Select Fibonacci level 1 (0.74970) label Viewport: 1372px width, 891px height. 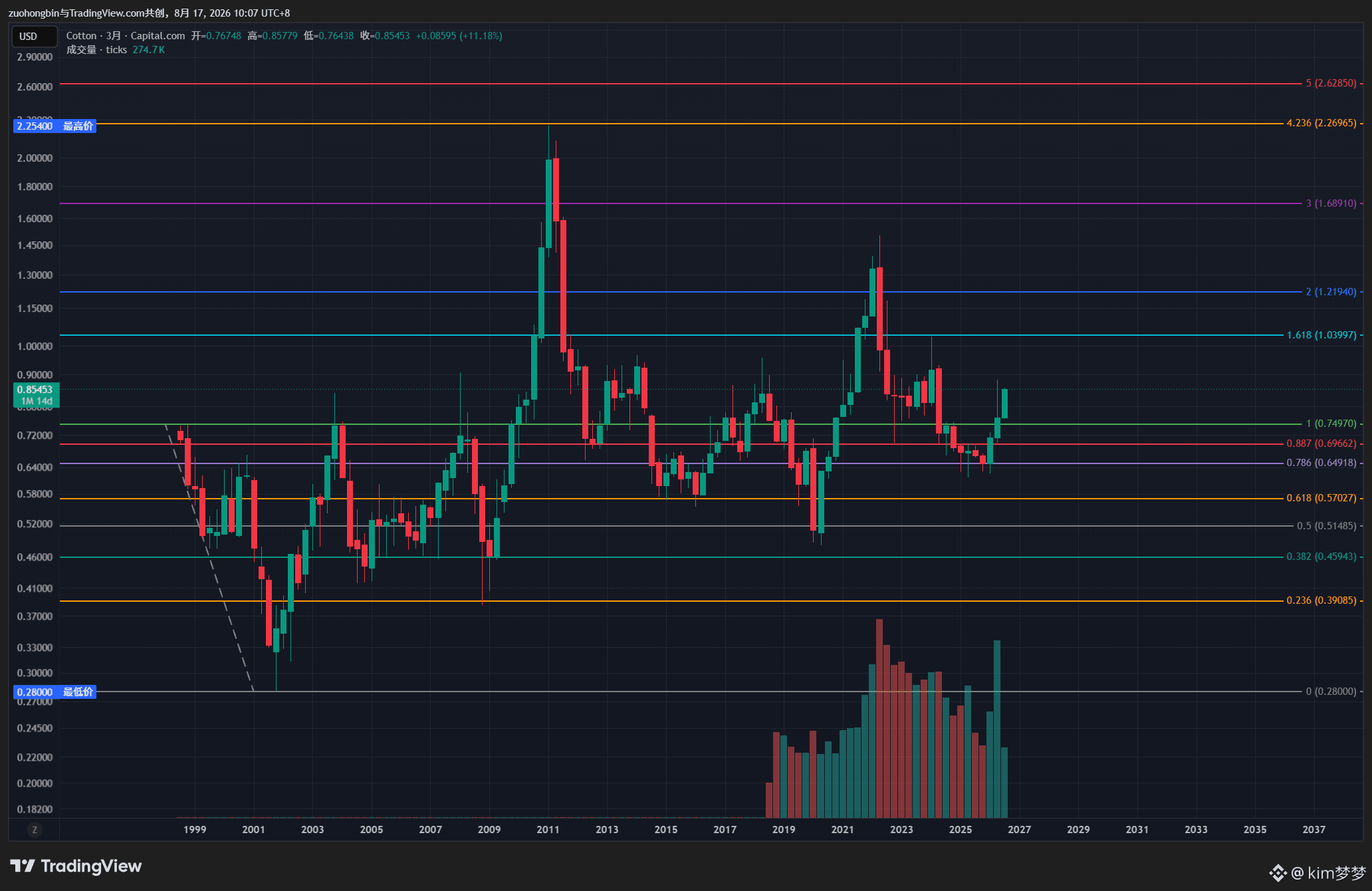pos(1331,424)
